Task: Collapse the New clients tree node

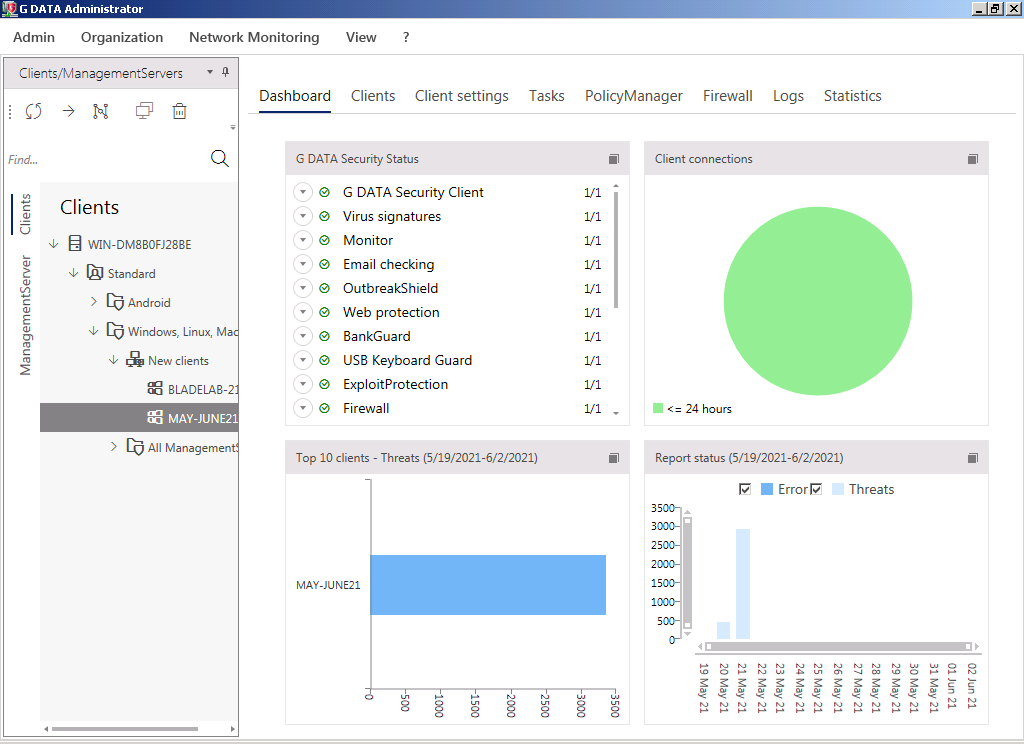Action: coord(114,360)
